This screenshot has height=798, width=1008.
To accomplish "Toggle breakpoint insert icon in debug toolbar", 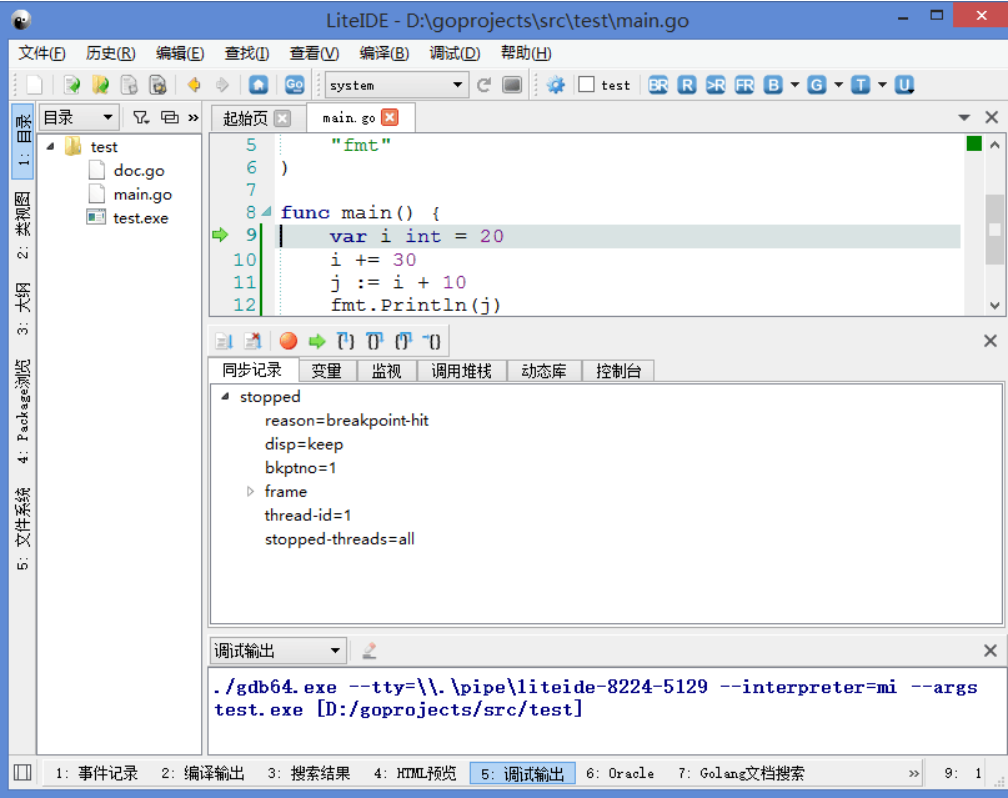I will pos(223,340).
